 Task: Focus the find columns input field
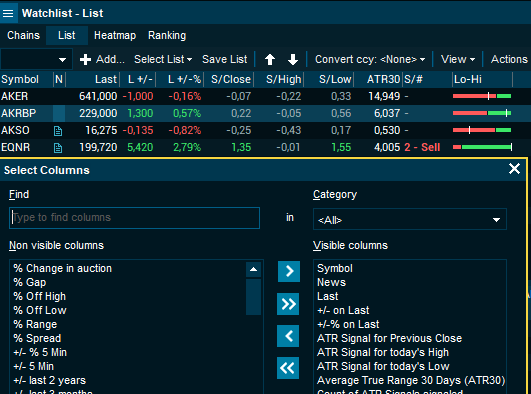coord(134,218)
